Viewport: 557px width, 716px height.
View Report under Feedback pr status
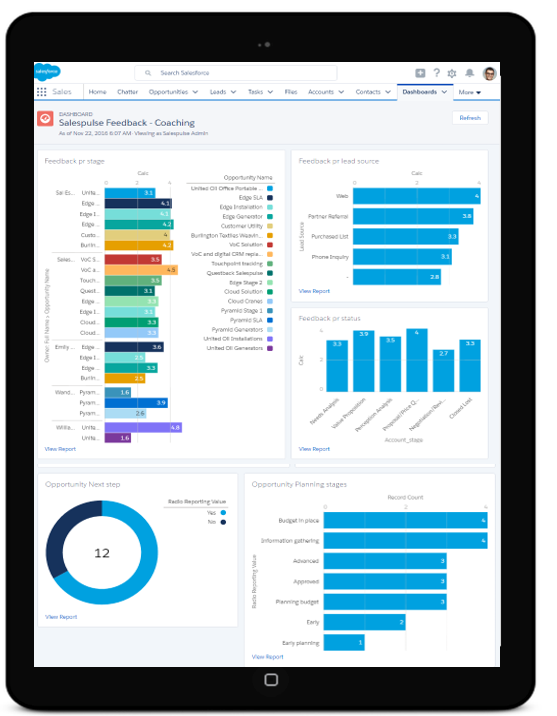point(314,449)
